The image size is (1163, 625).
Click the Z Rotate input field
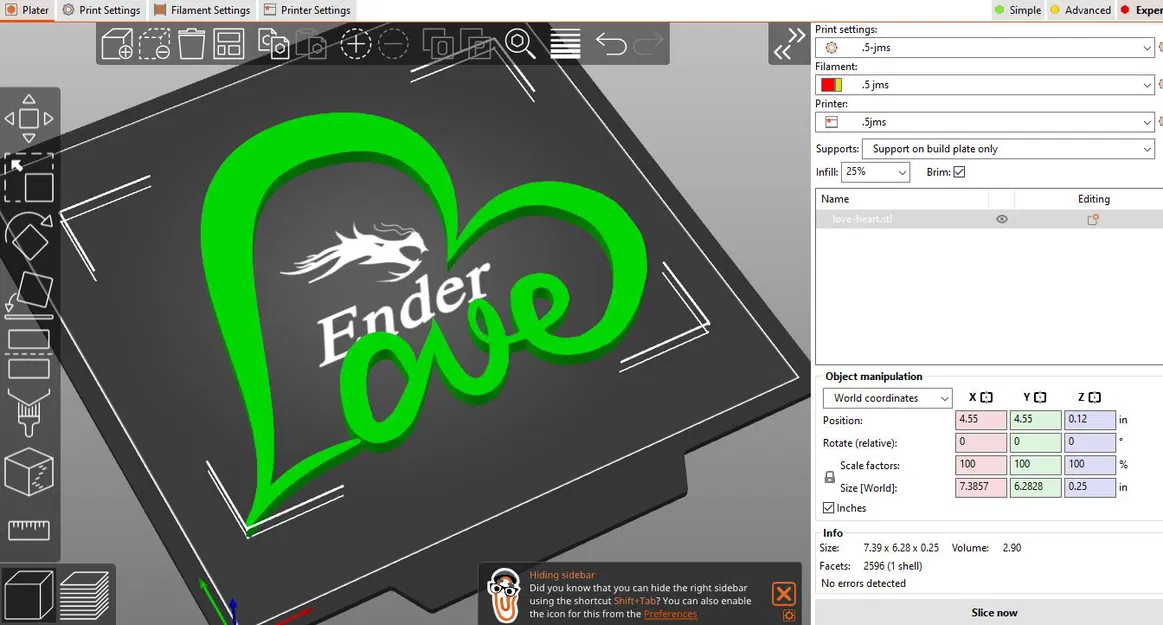coord(1090,442)
